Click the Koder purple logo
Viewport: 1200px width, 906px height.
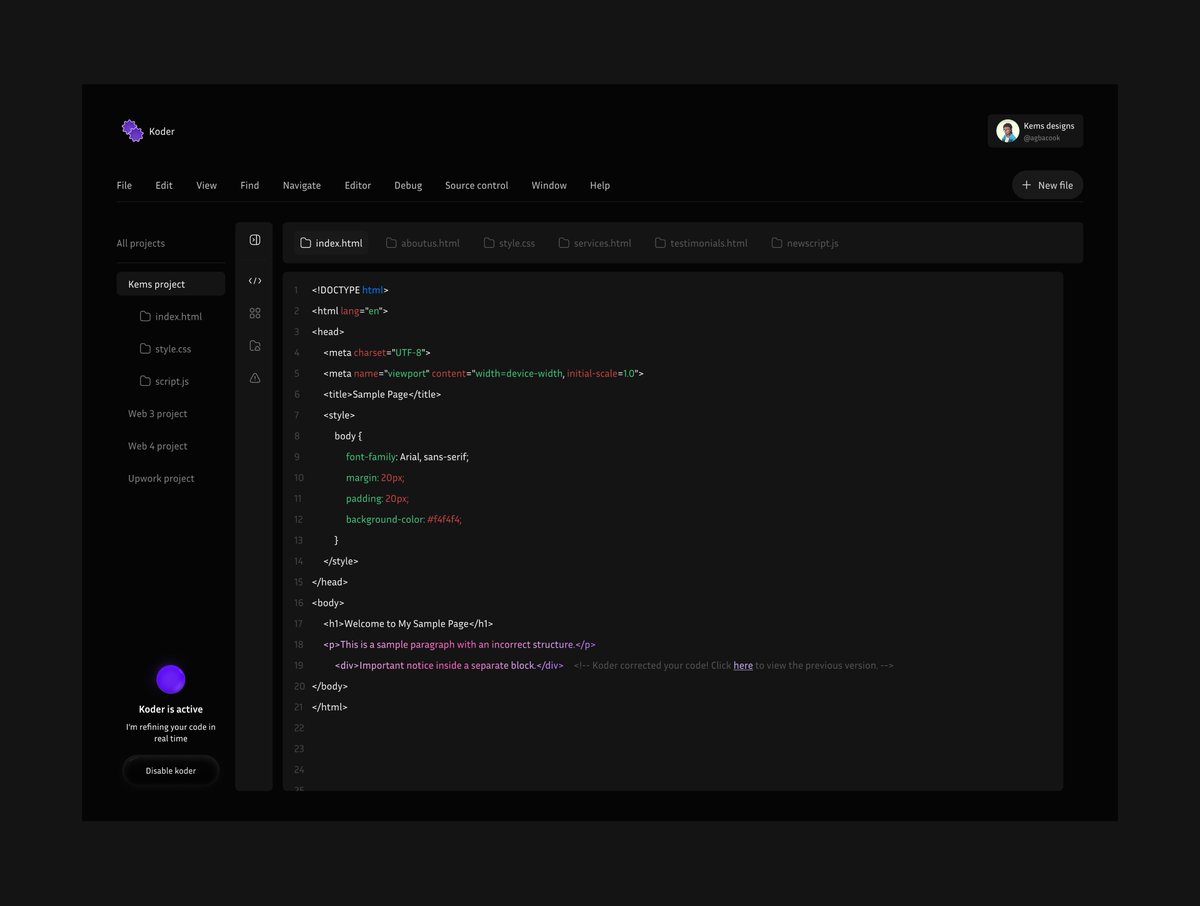(x=131, y=130)
